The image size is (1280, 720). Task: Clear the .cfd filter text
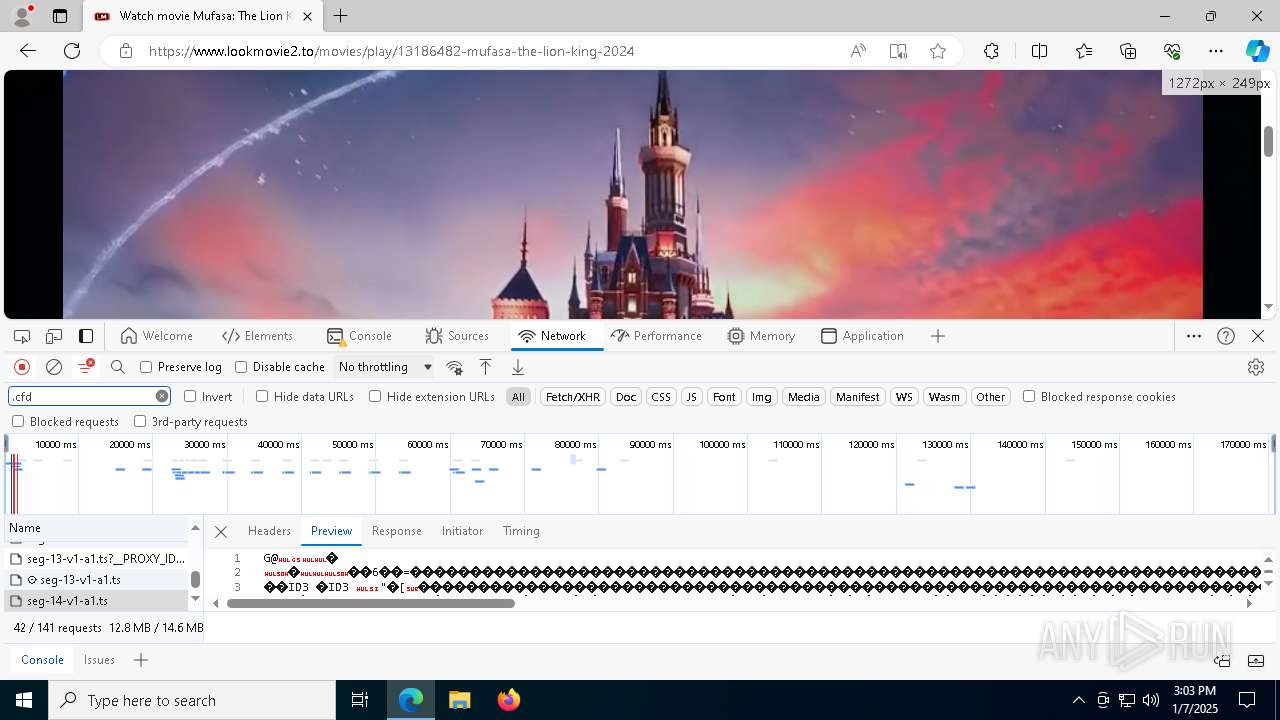(162, 397)
